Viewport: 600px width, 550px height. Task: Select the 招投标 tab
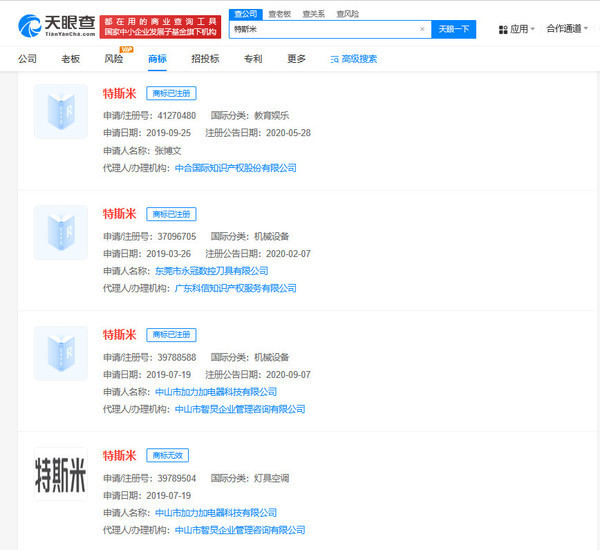[x=205, y=59]
